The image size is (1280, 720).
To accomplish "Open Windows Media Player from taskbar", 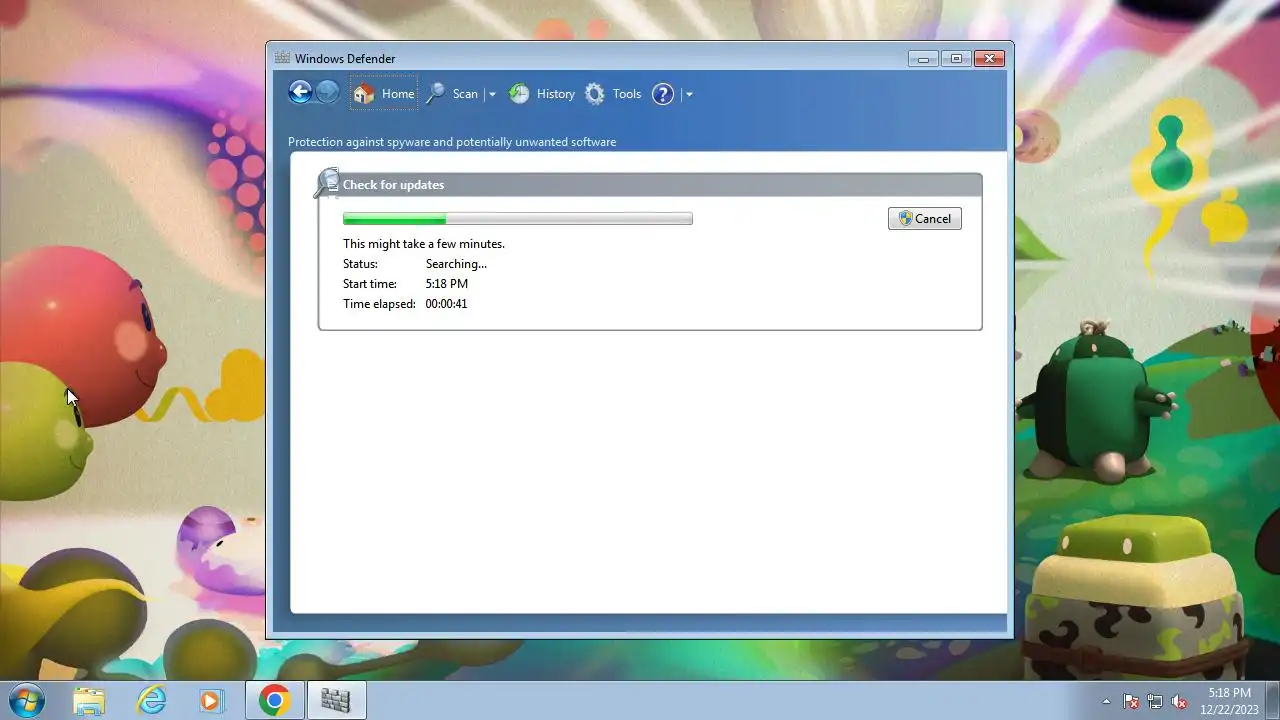I will (211, 701).
